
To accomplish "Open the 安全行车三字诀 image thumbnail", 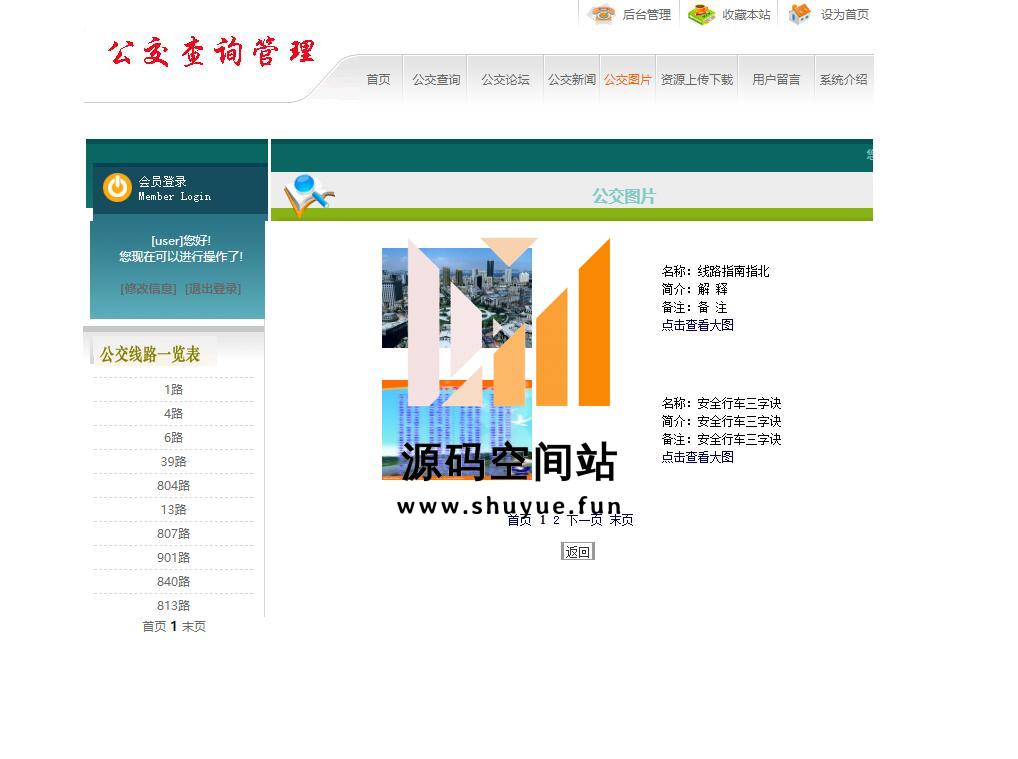I will click(456, 430).
